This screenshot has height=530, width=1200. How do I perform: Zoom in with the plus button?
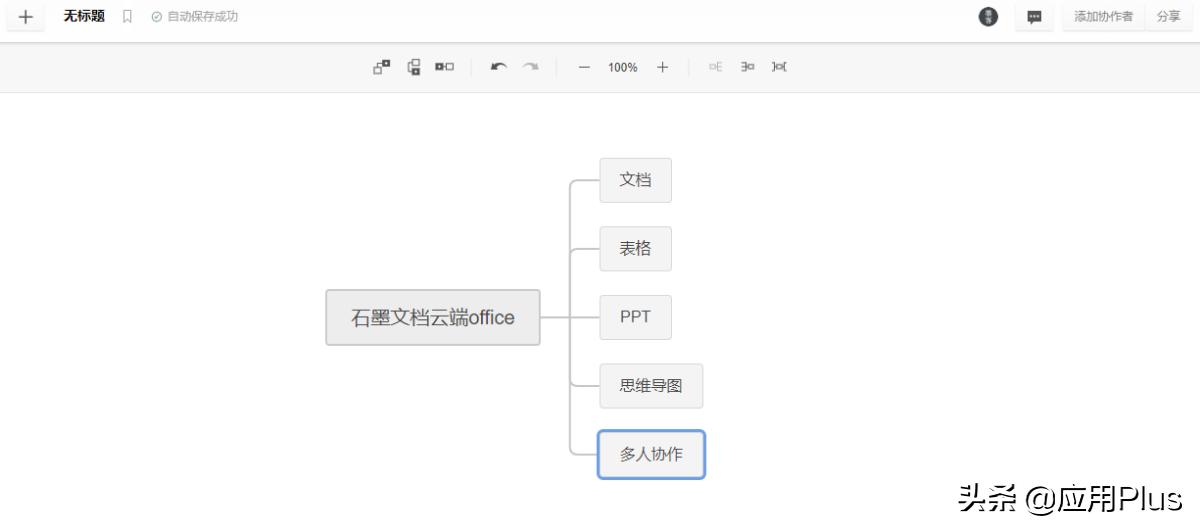pos(662,67)
